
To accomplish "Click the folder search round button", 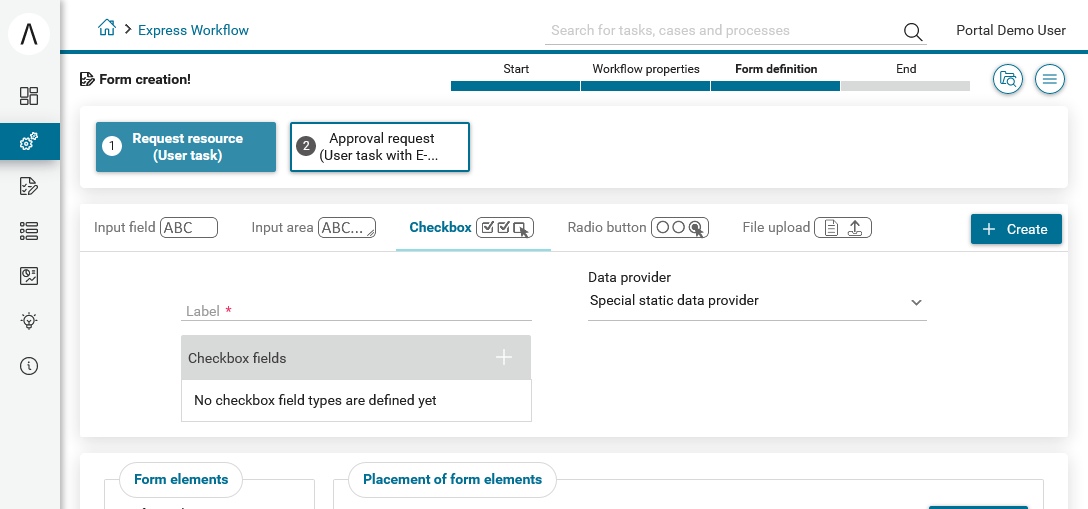I will [x=1008, y=79].
